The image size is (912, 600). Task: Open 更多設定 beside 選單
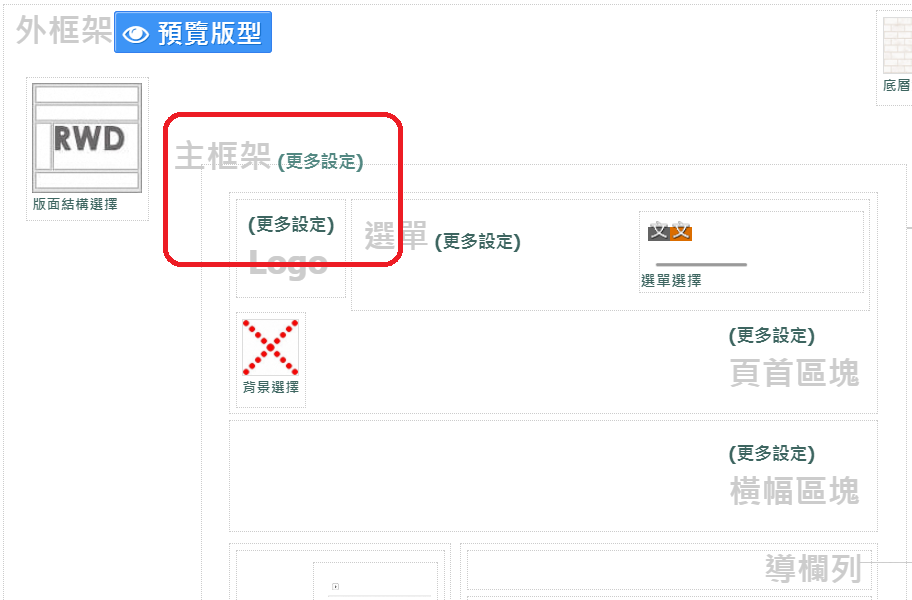pyautogui.click(x=478, y=241)
